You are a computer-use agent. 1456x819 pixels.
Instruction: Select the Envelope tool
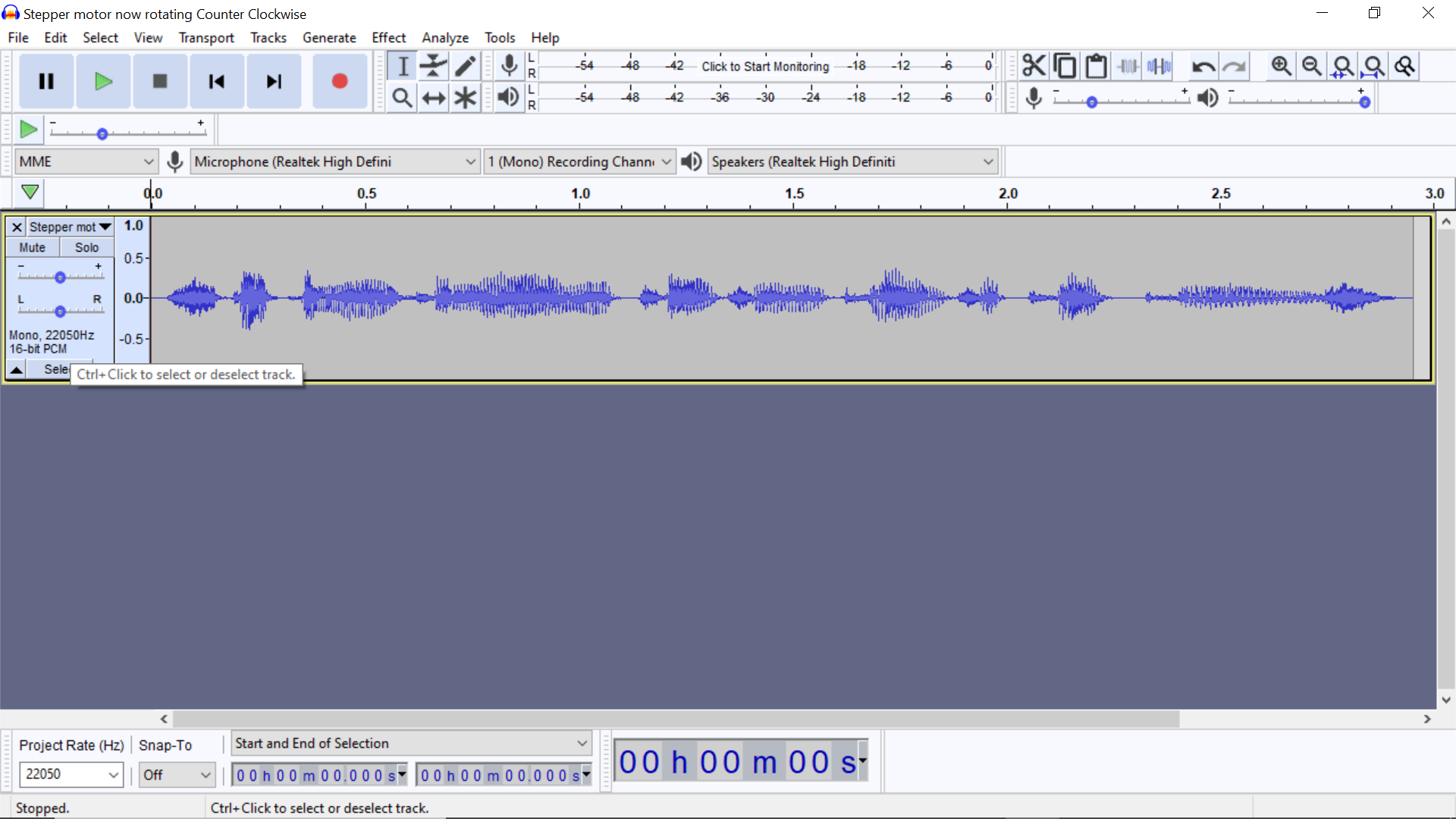pyautogui.click(x=434, y=66)
